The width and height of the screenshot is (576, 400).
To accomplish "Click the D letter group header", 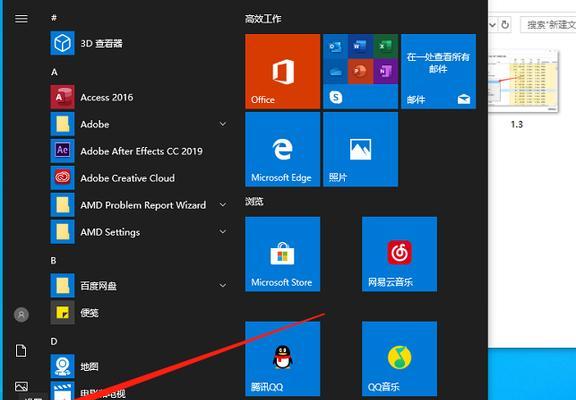I will [54, 342].
